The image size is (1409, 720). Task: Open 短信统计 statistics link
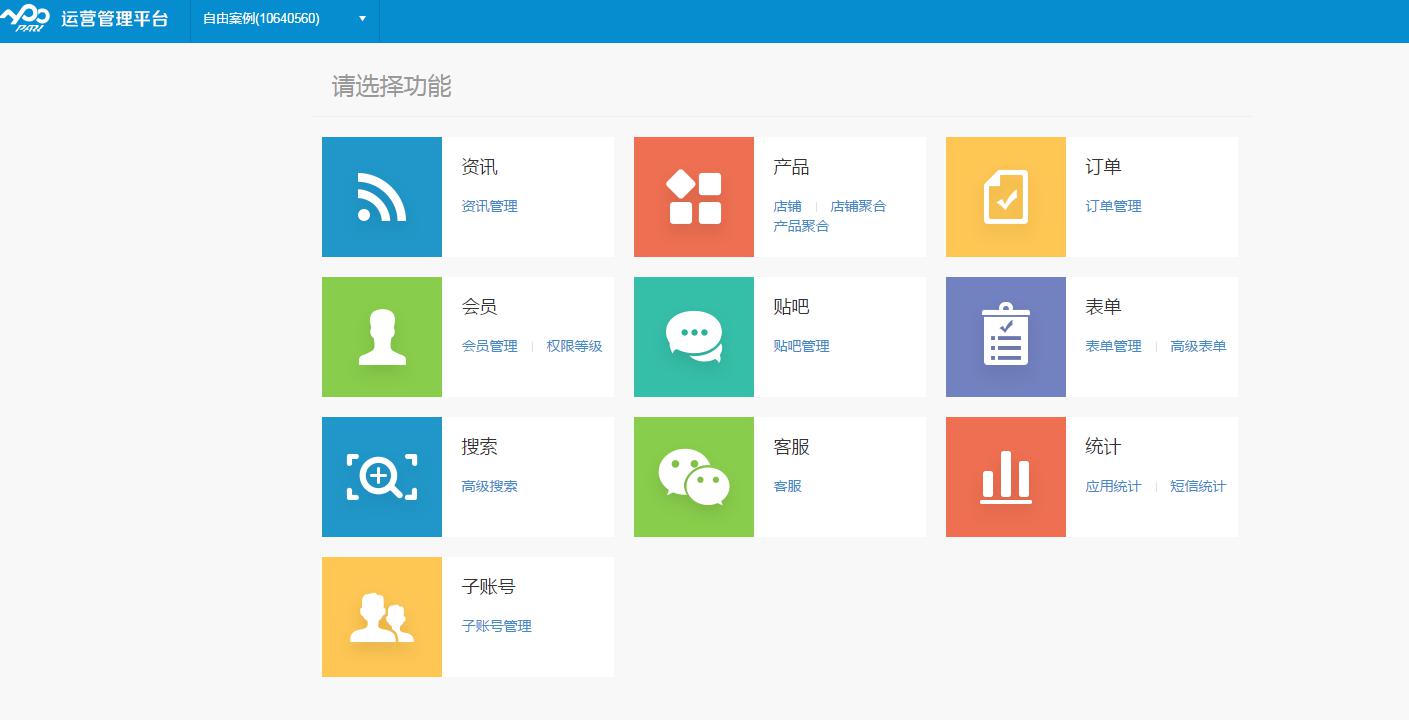[1198, 486]
